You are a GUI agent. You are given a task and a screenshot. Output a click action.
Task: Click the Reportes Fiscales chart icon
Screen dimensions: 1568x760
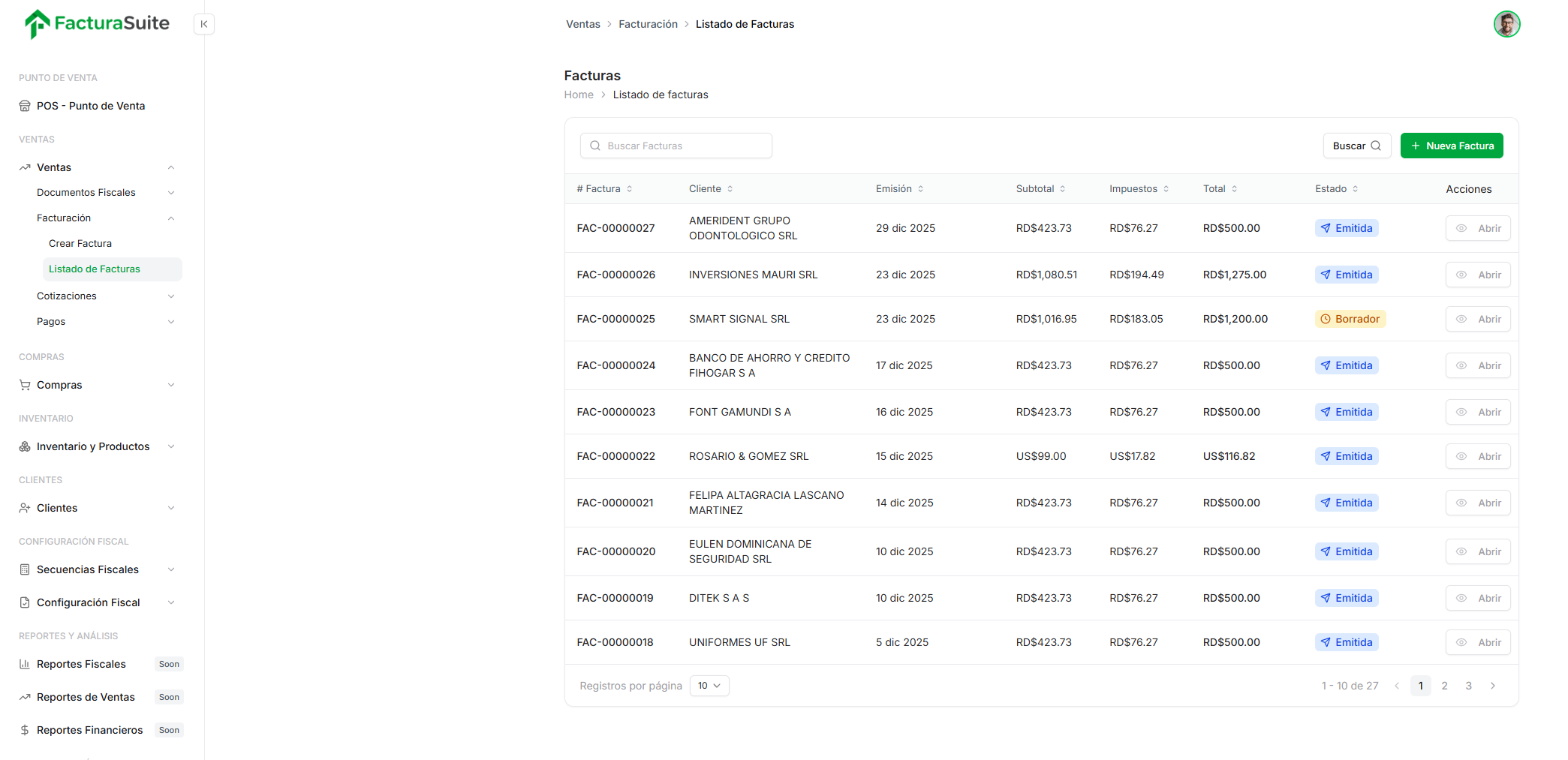(25, 664)
